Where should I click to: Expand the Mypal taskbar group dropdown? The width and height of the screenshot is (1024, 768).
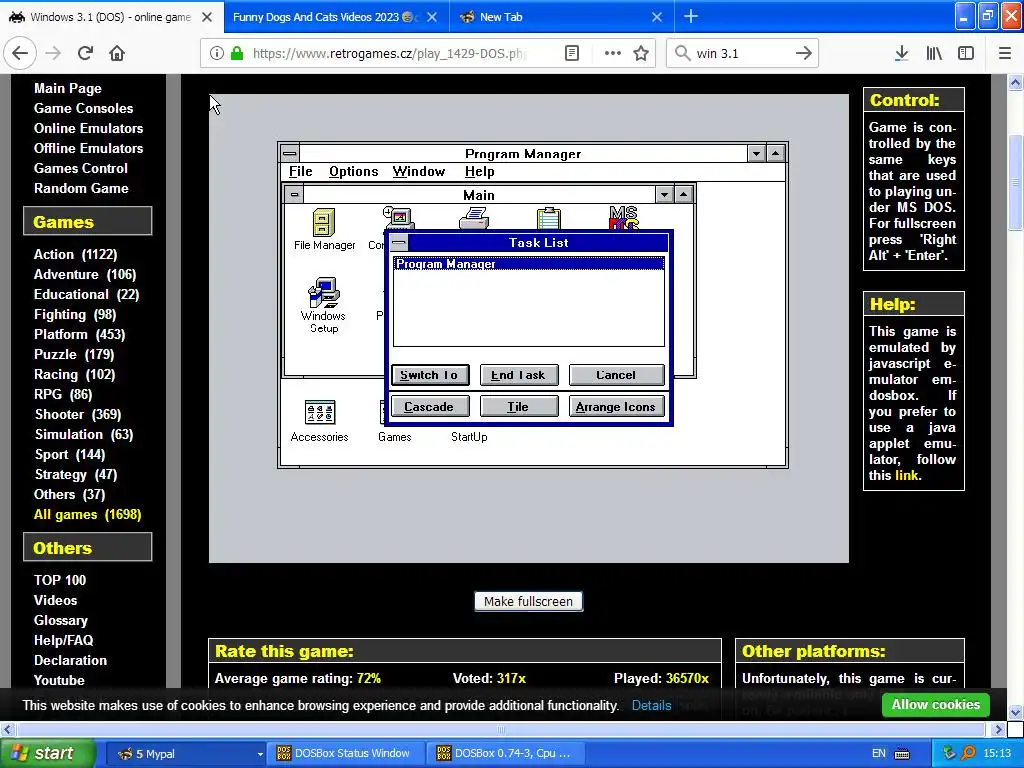point(259,754)
